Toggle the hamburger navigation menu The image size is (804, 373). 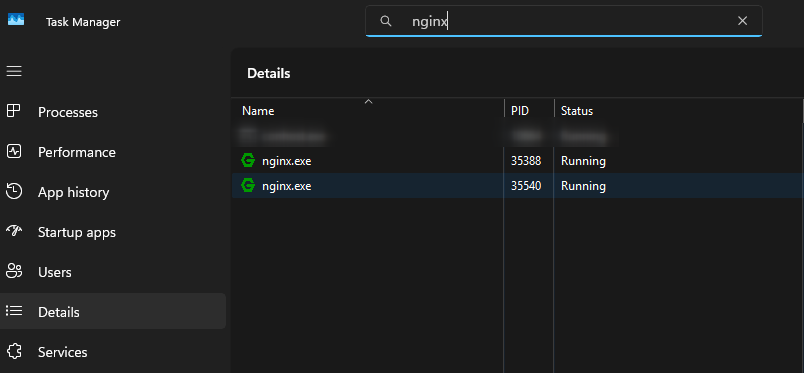tap(14, 71)
